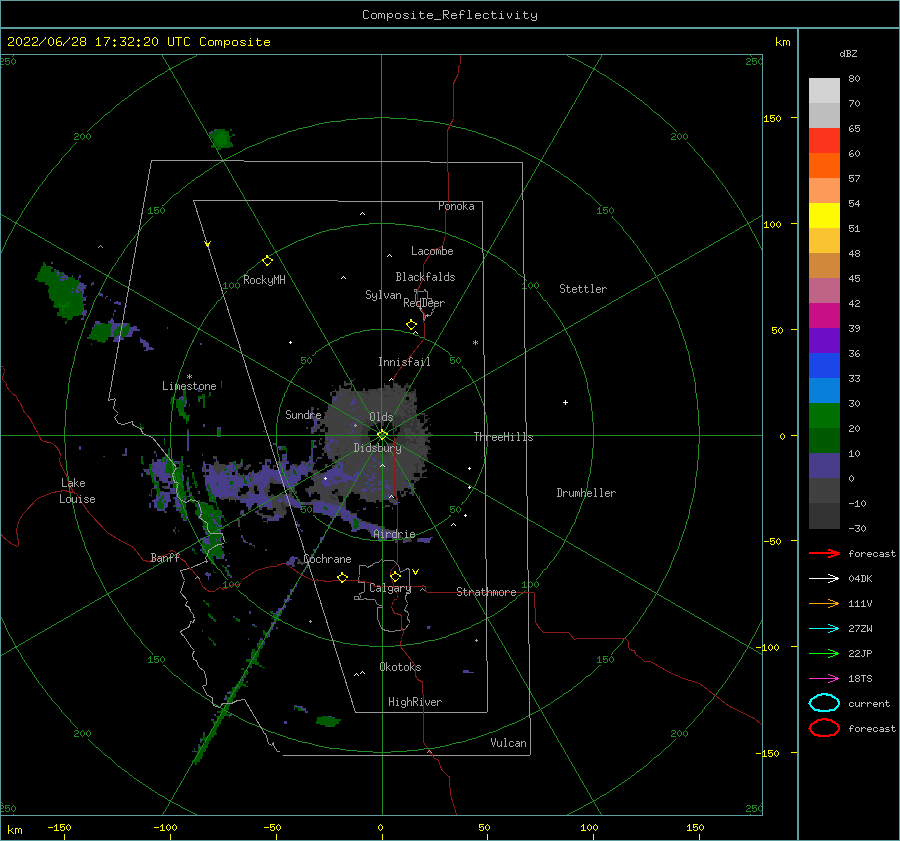Click the Airdrie city label
Screen dimensions: 900x841
click(394, 534)
